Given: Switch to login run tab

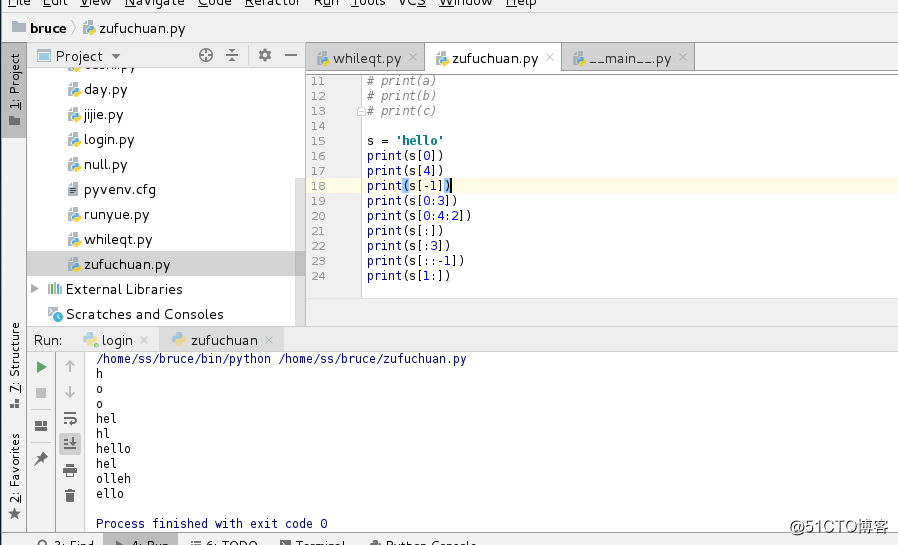Looking at the screenshot, I should coord(117,341).
